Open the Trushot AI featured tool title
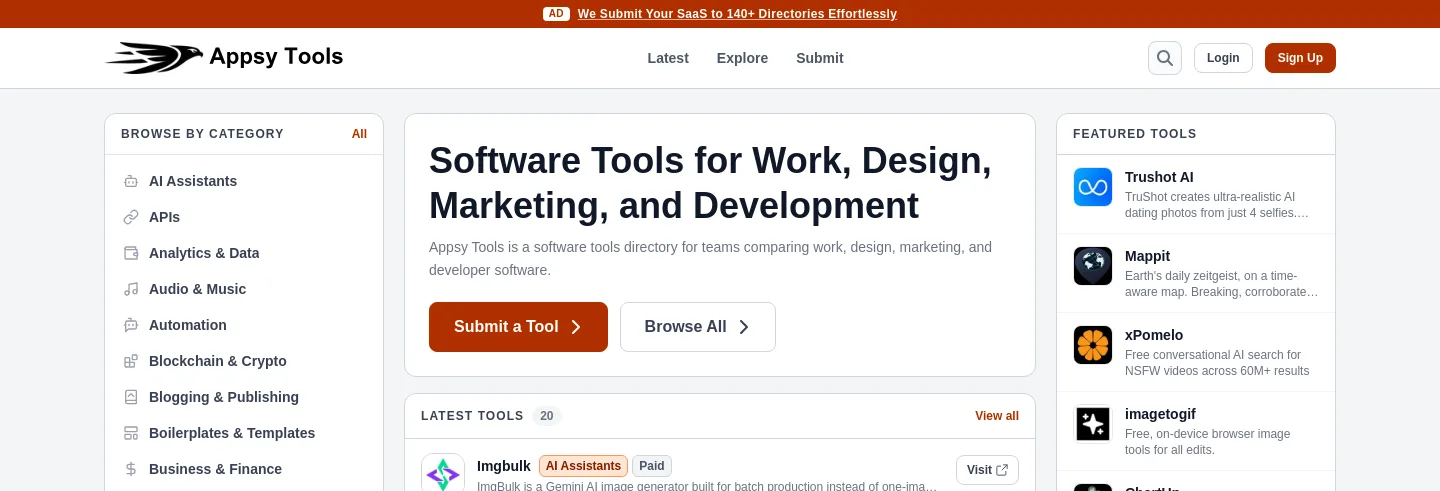1440x491 pixels. click(1159, 177)
